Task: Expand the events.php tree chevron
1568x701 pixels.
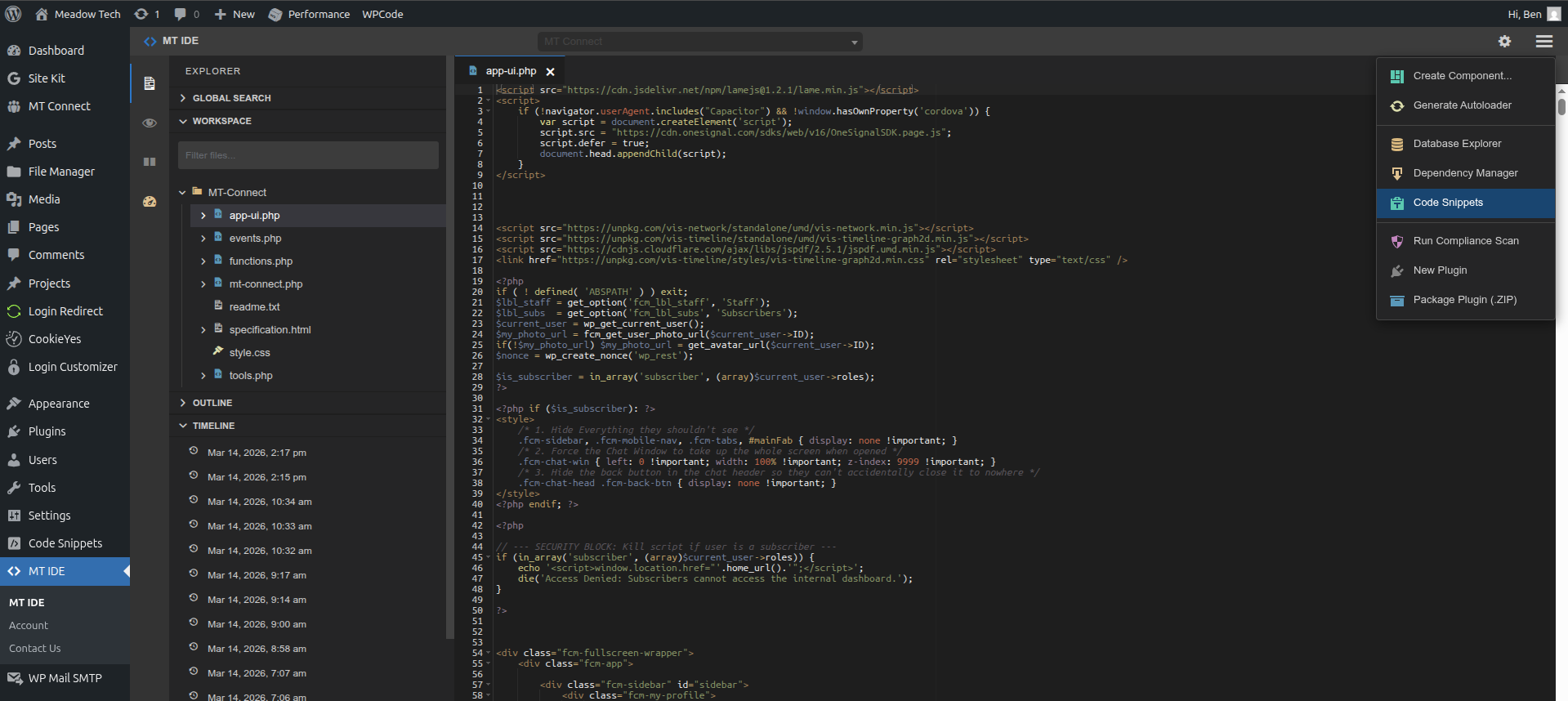Action: pyautogui.click(x=203, y=239)
